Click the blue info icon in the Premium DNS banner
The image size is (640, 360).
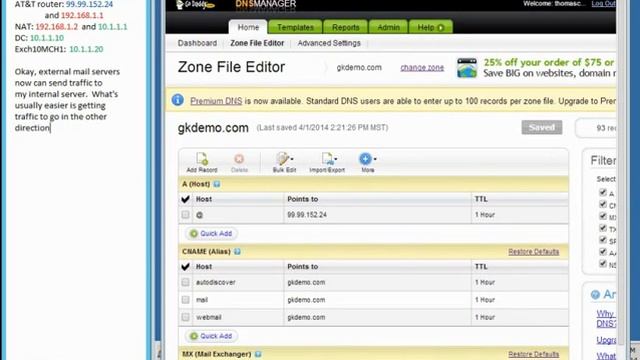178,100
